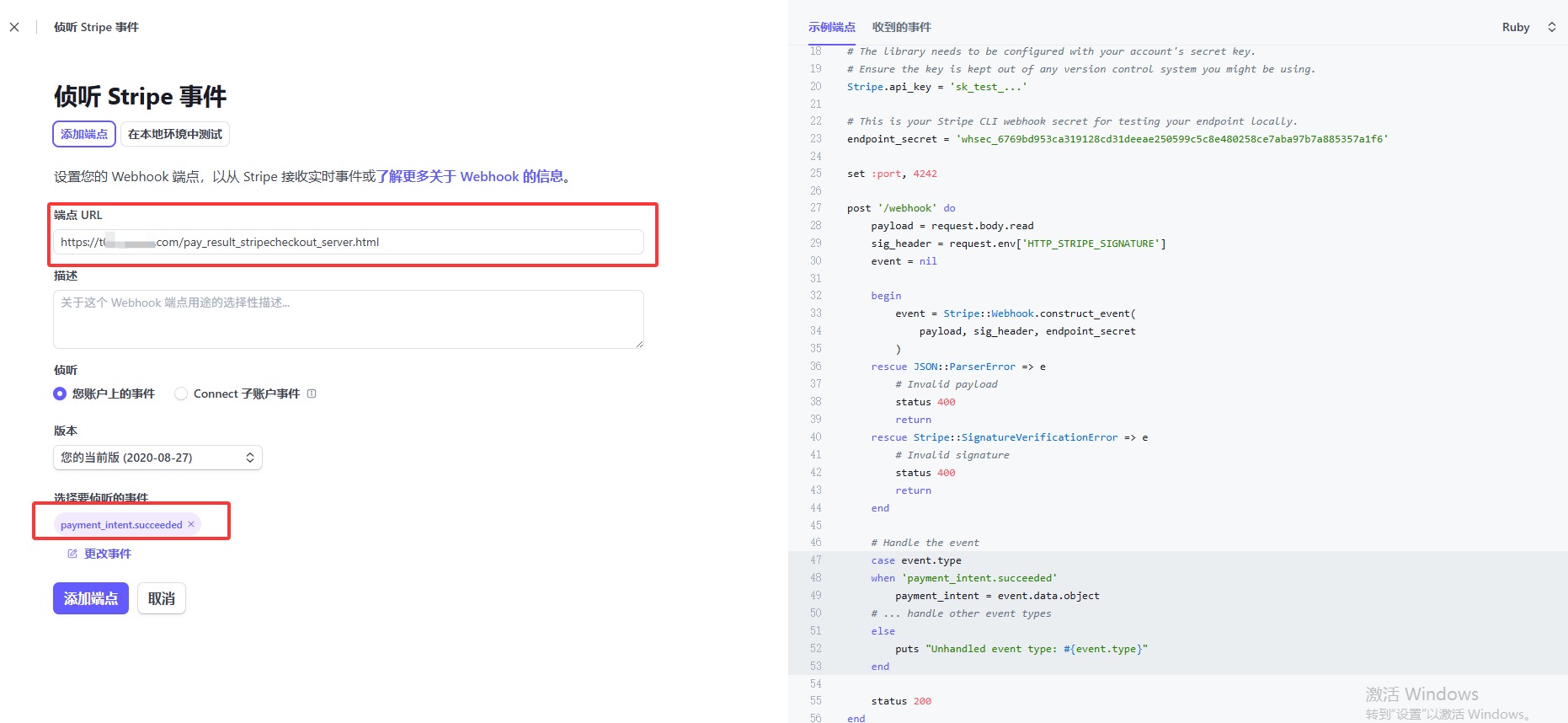Click the sig_header = request.env line
The height and width of the screenshot is (723, 1568).
[1019, 244]
